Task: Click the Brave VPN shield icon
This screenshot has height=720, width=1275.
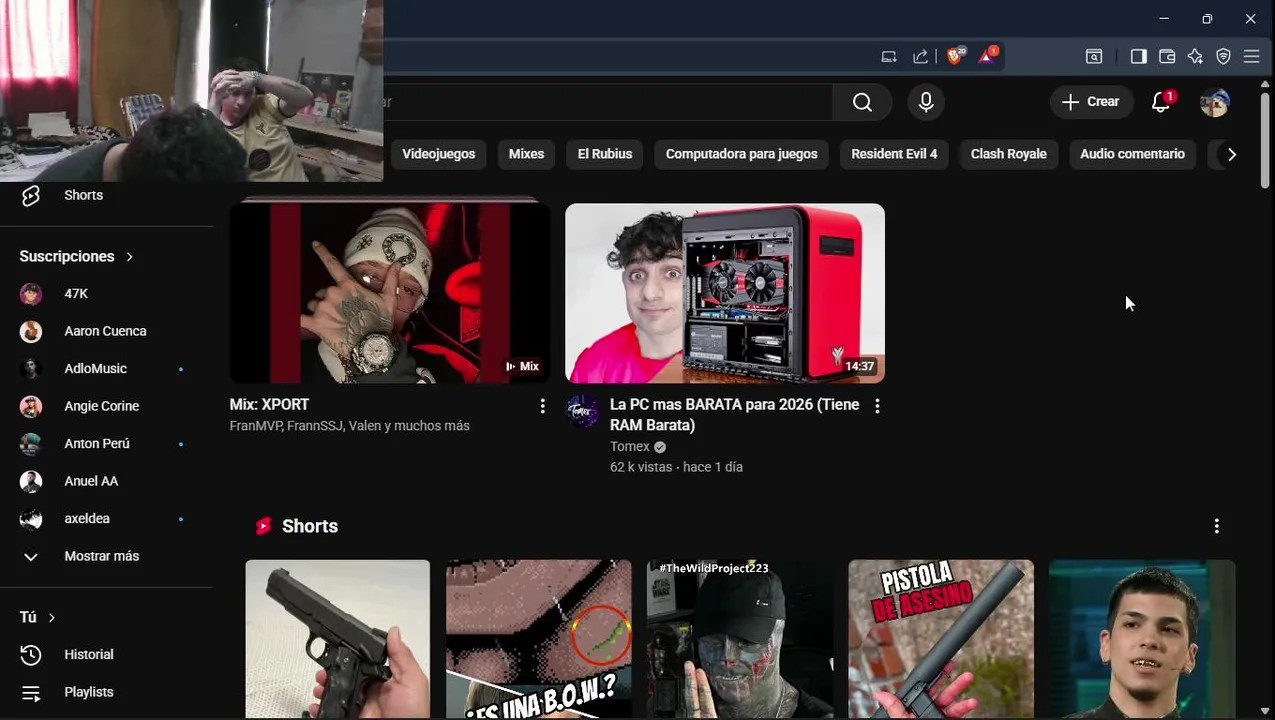Action: point(1223,57)
